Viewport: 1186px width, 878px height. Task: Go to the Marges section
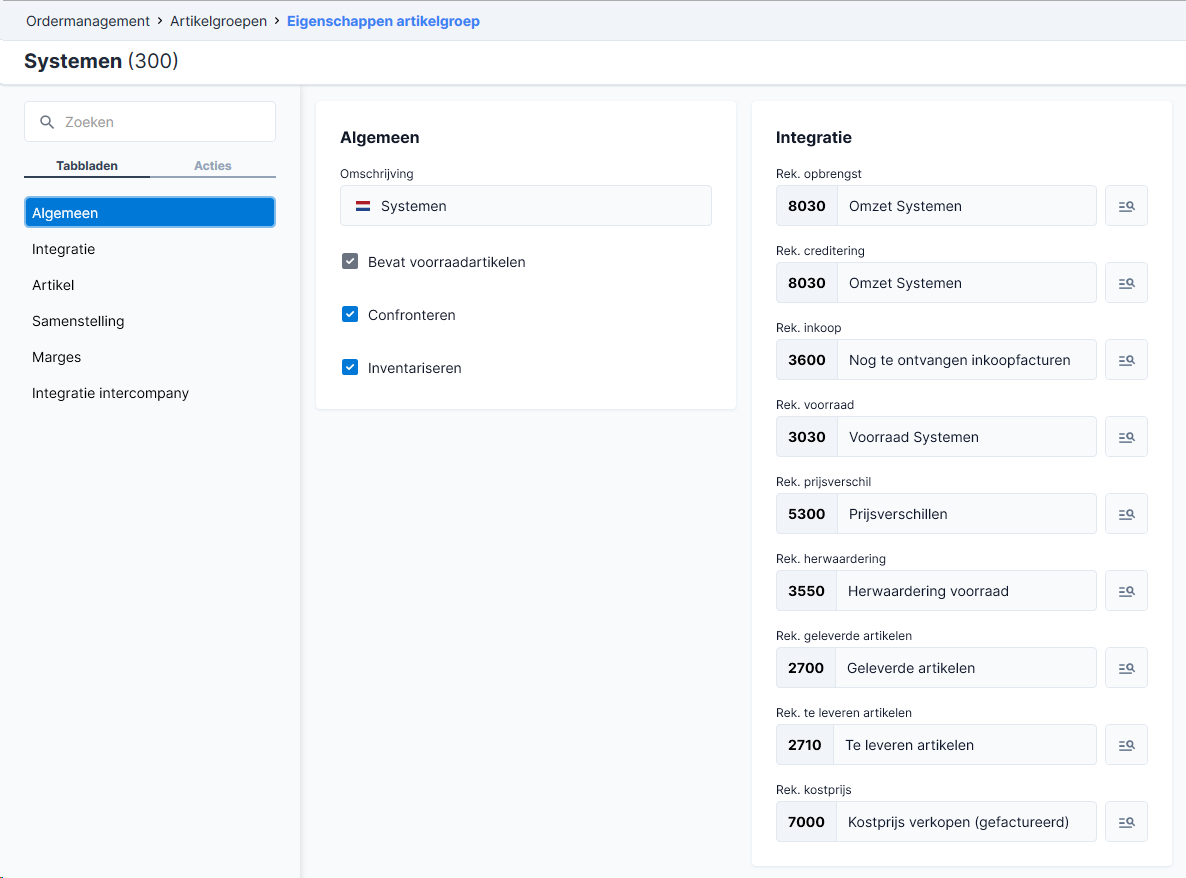point(57,357)
